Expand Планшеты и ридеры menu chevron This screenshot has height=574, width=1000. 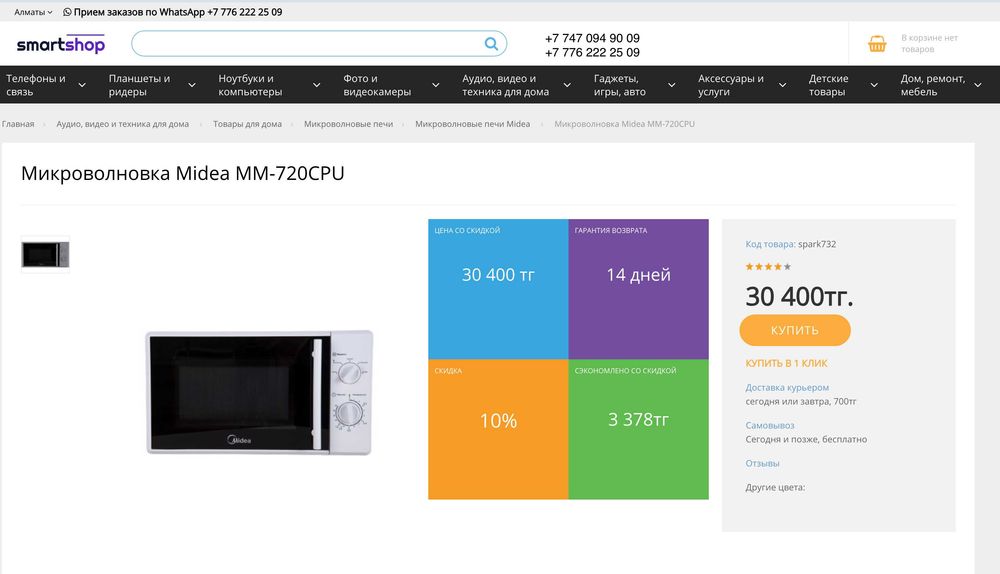(191, 85)
